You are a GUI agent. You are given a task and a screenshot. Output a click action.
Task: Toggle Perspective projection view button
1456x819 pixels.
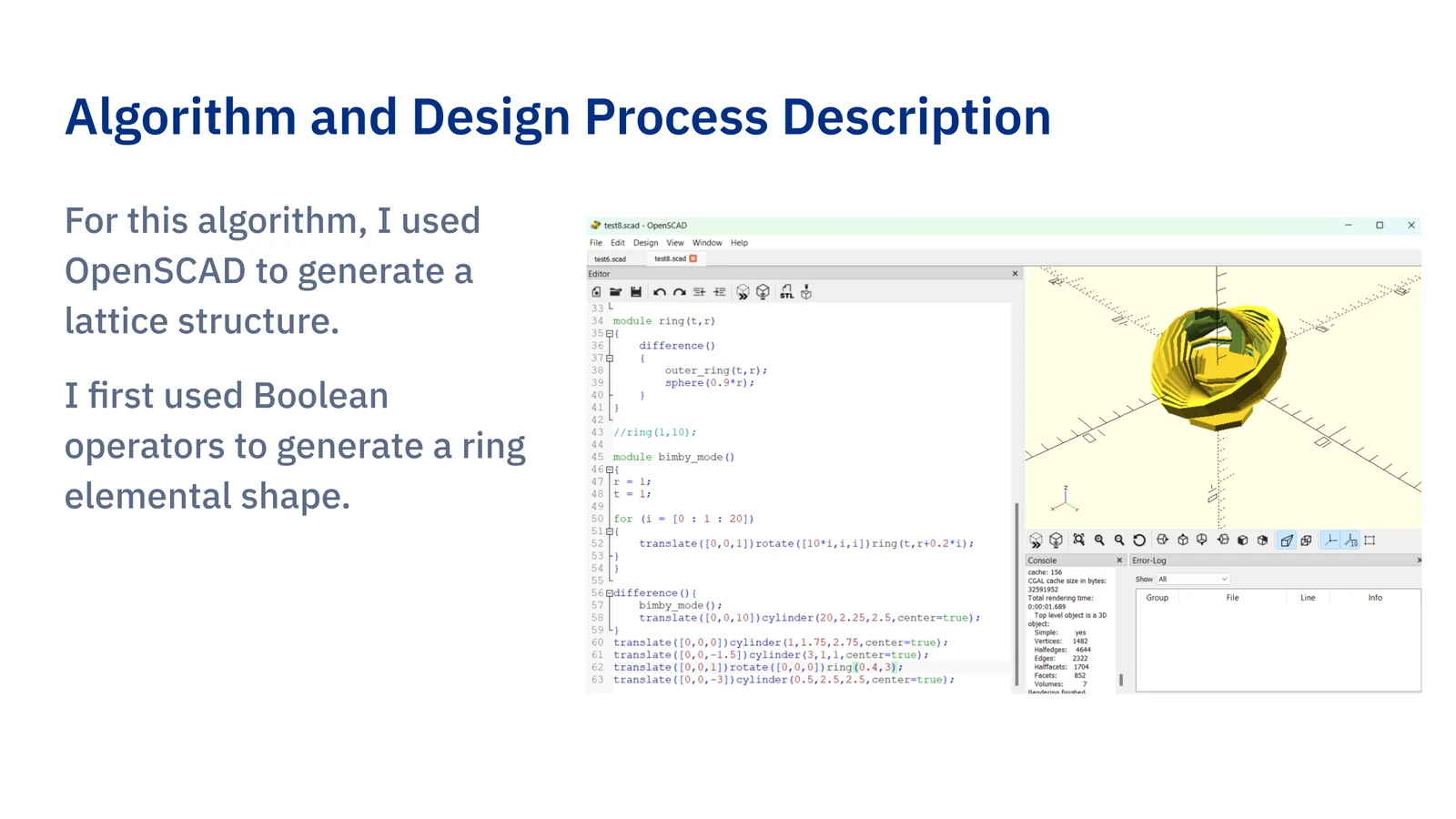click(x=1287, y=541)
